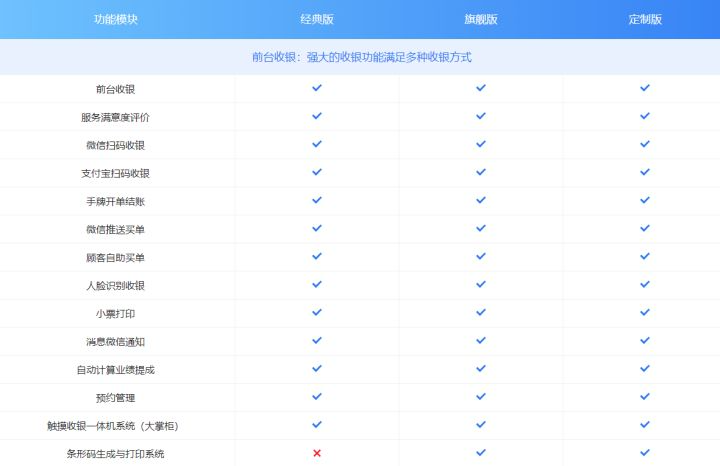
Task: Click the 定制版 checkmark for 微信扫码收银
Action: 645,144
